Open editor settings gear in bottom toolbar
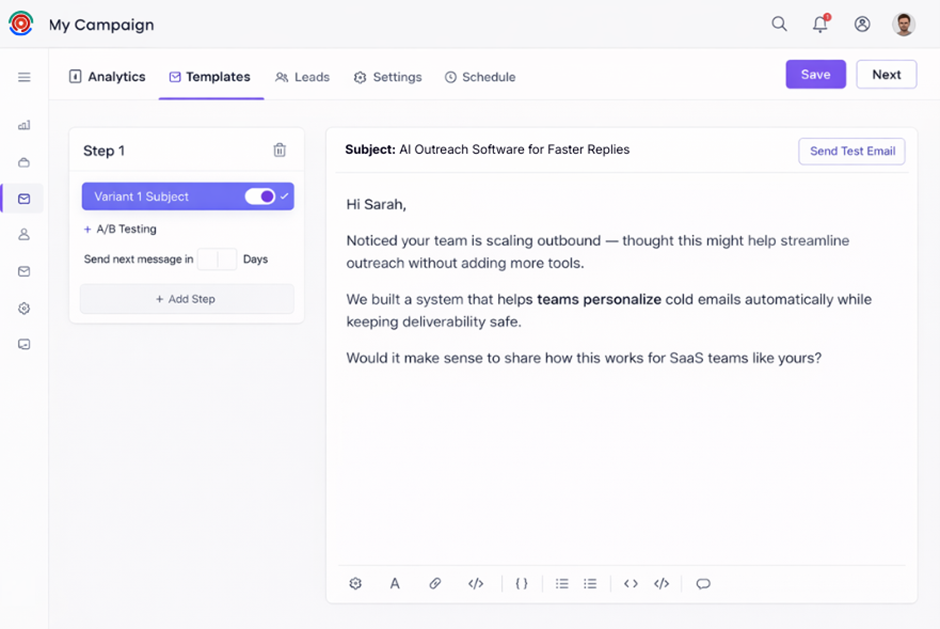The height and width of the screenshot is (629, 940). click(355, 584)
